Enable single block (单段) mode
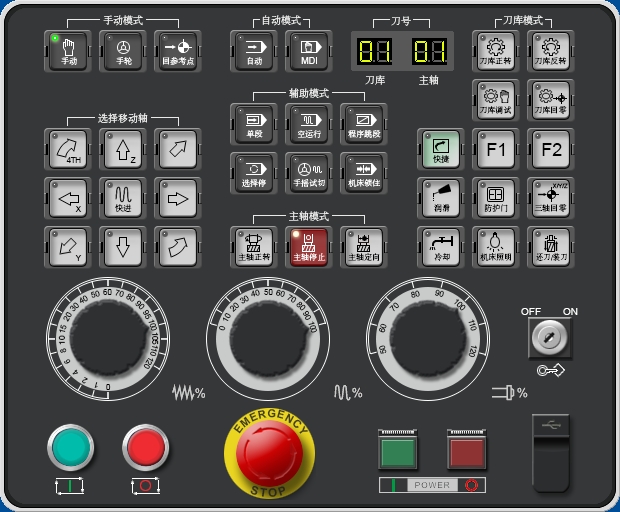Viewport: 620px width, 512px height. tap(254, 124)
